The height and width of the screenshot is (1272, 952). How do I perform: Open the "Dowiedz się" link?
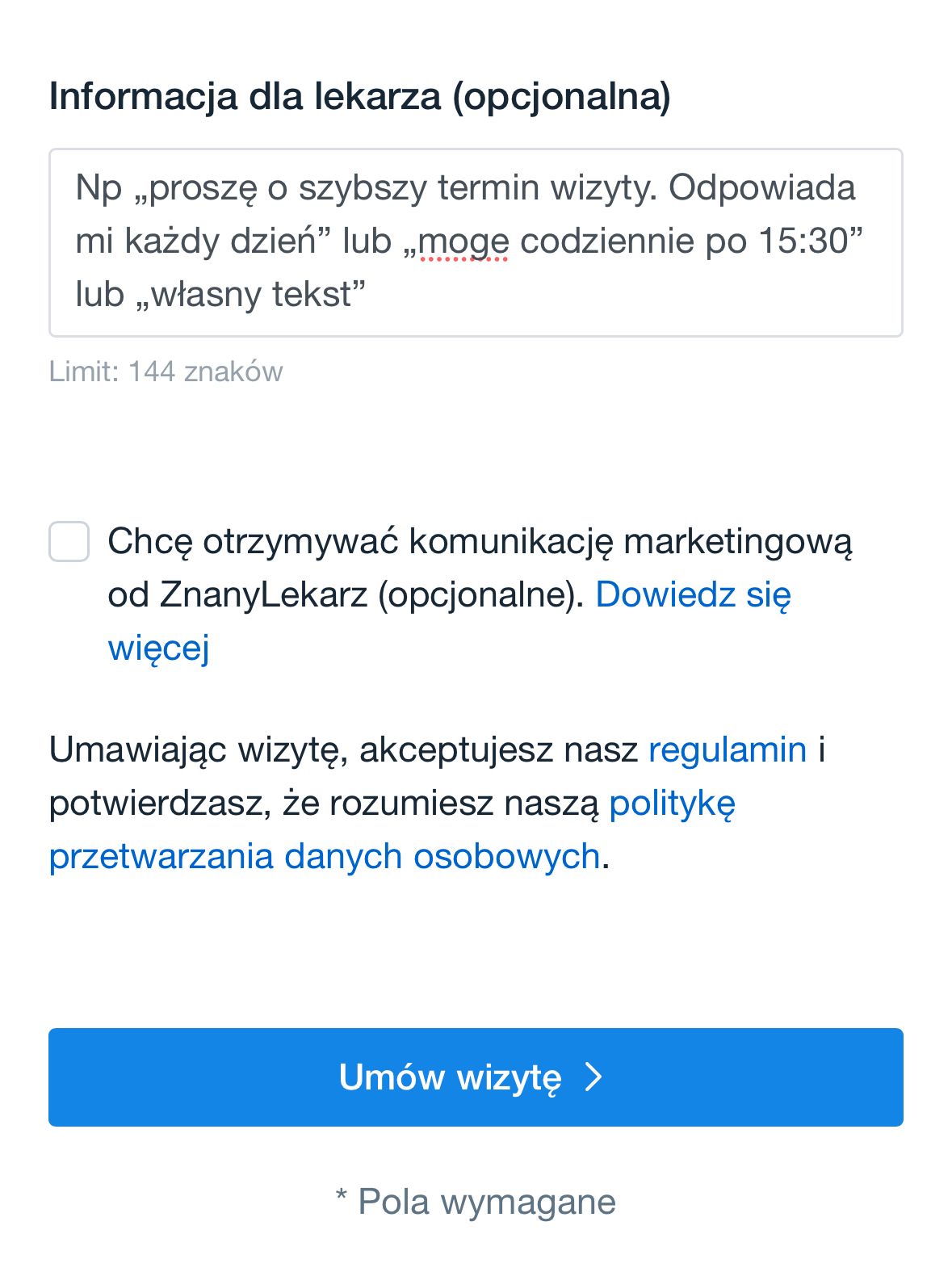693,594
